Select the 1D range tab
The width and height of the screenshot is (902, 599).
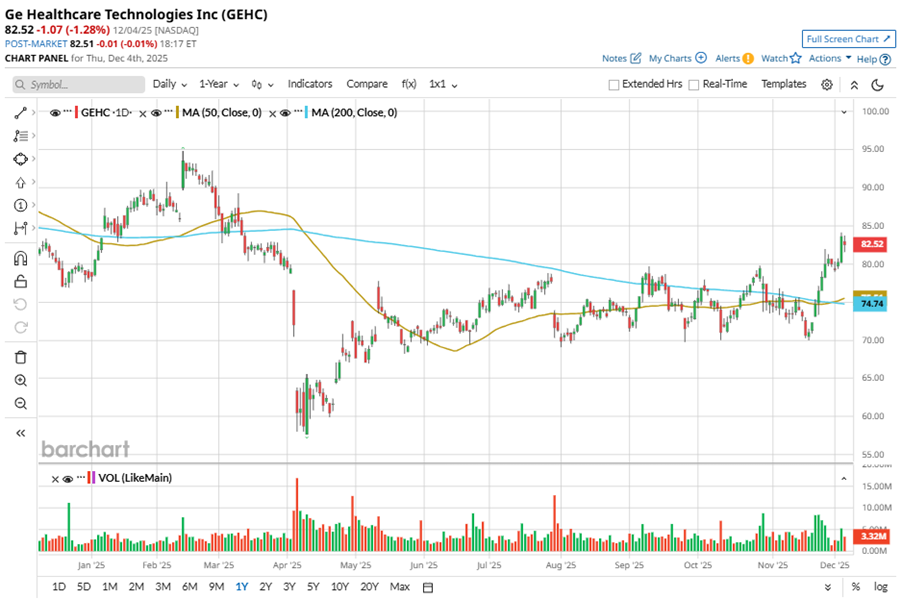click(x=59, y=587)
